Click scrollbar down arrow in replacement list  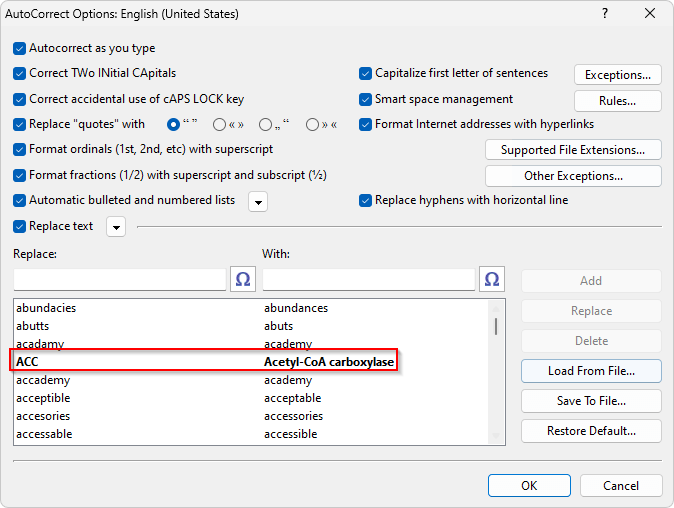(496, 436)
